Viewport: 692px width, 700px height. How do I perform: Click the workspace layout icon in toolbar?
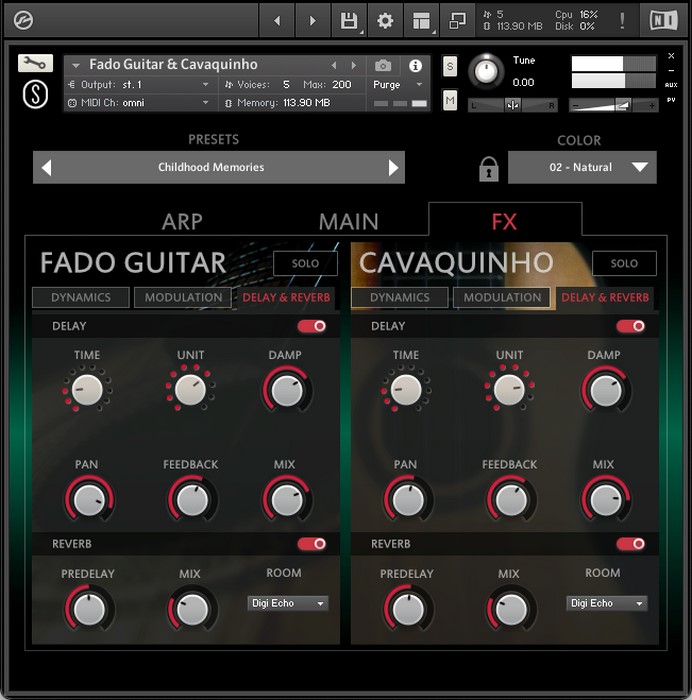[x=421, y=20]
